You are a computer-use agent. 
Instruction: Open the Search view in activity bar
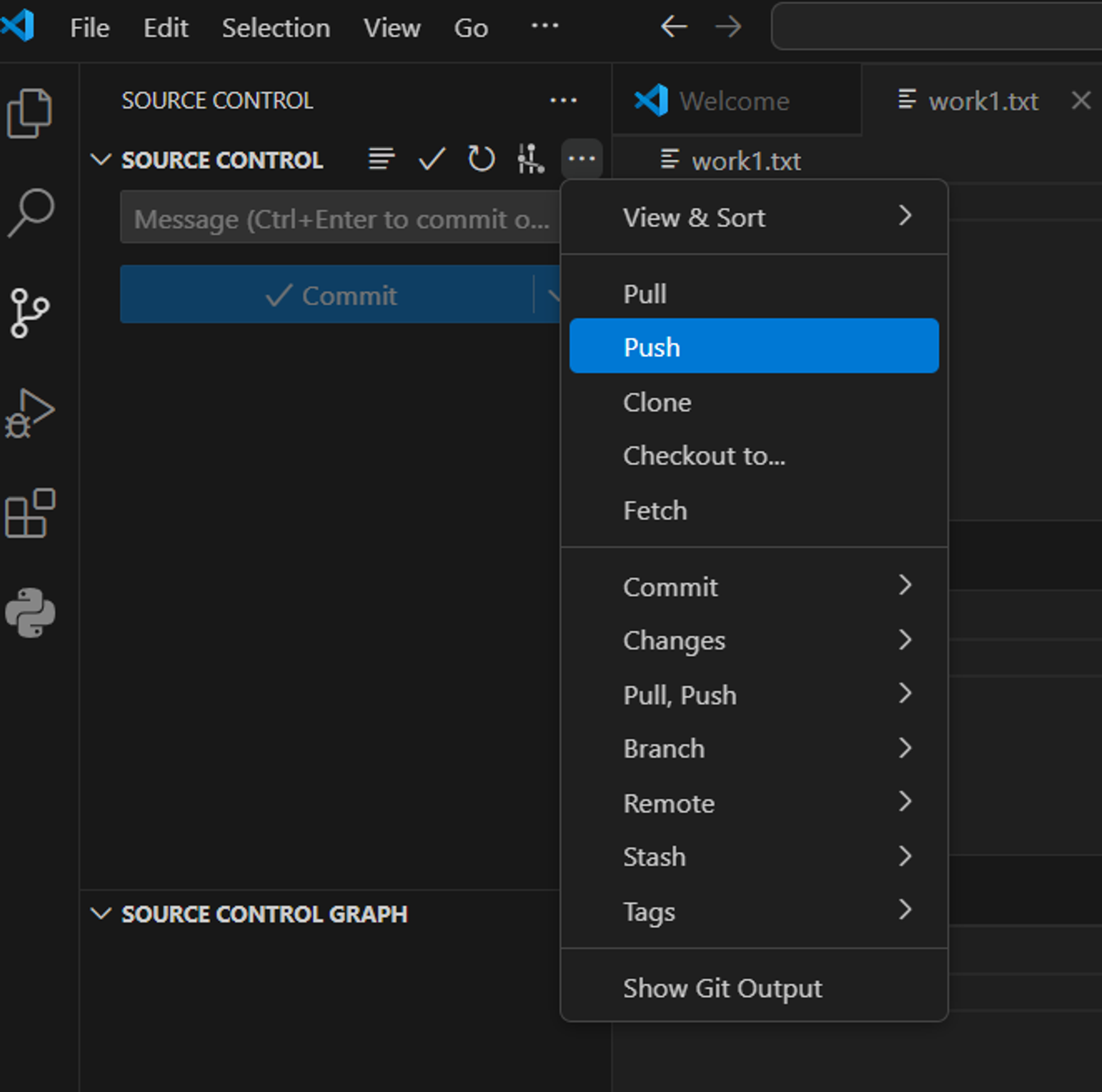[x=31, y=213]
